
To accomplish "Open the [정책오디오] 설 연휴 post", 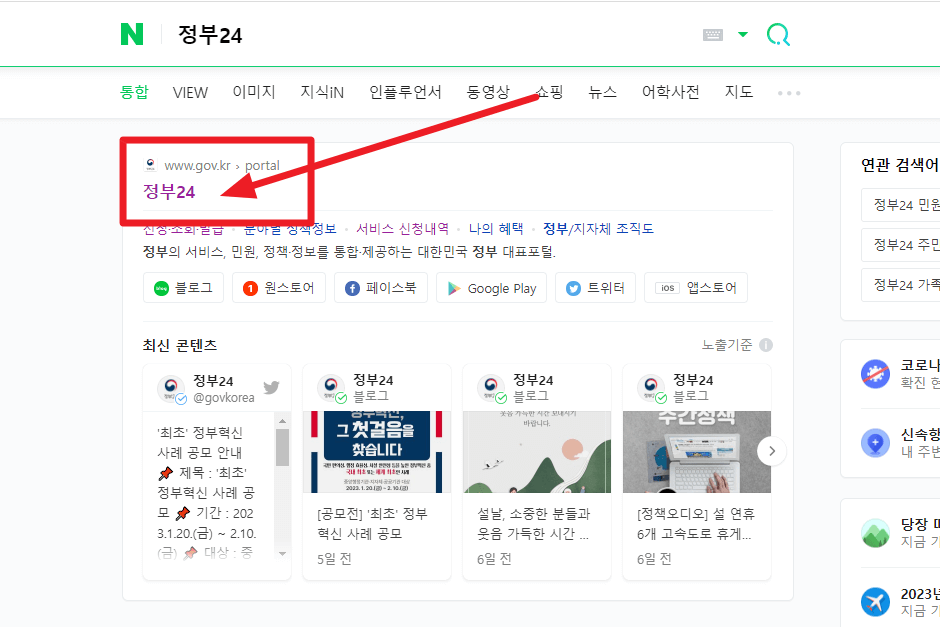I will (695, 523).
